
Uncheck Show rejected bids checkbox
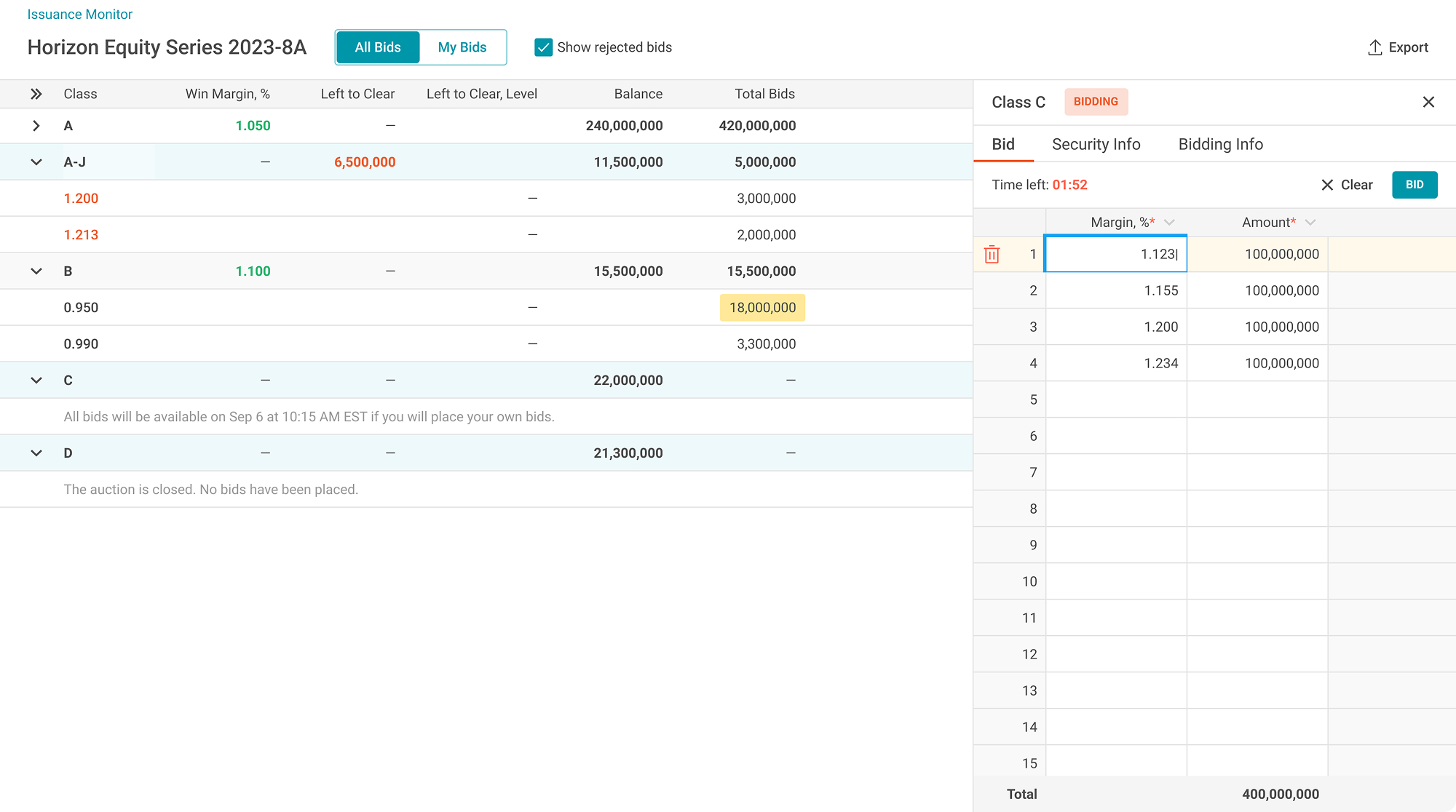pos(543,47)
